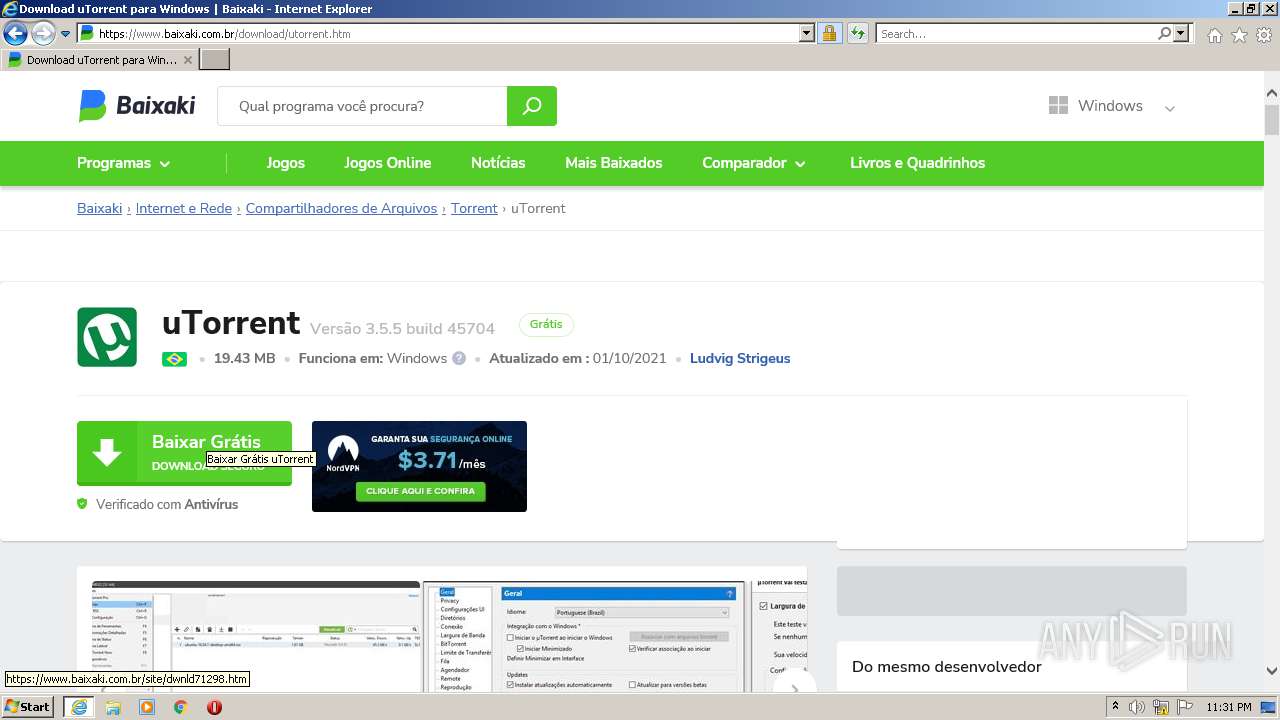Image resolution: width=1280 pixels, height=720 pixels.
Task: Click the Torrent breadcrumb link
Action: (x=474, y=208)
